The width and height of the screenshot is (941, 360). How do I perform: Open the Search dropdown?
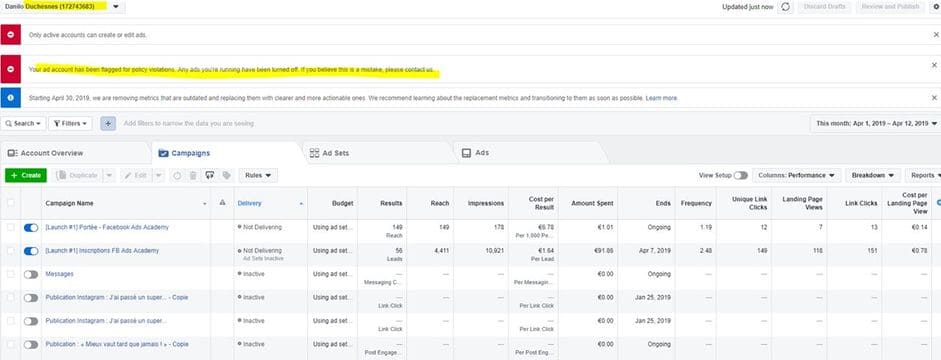pos(23,124)
